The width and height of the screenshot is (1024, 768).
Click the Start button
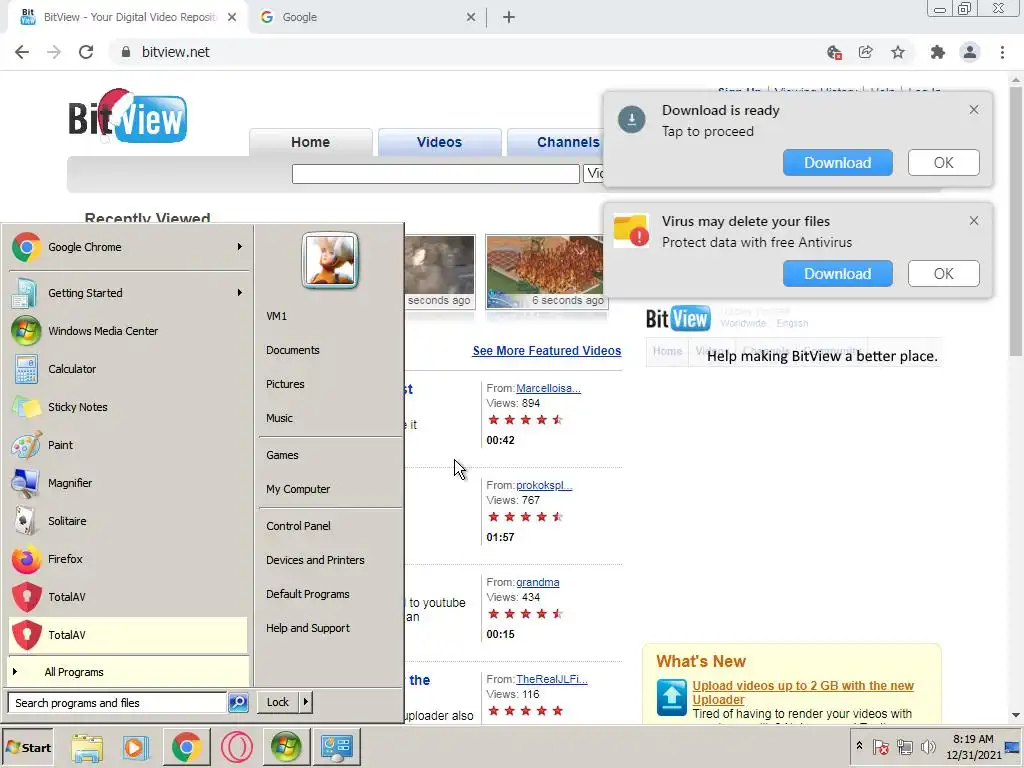27,748
